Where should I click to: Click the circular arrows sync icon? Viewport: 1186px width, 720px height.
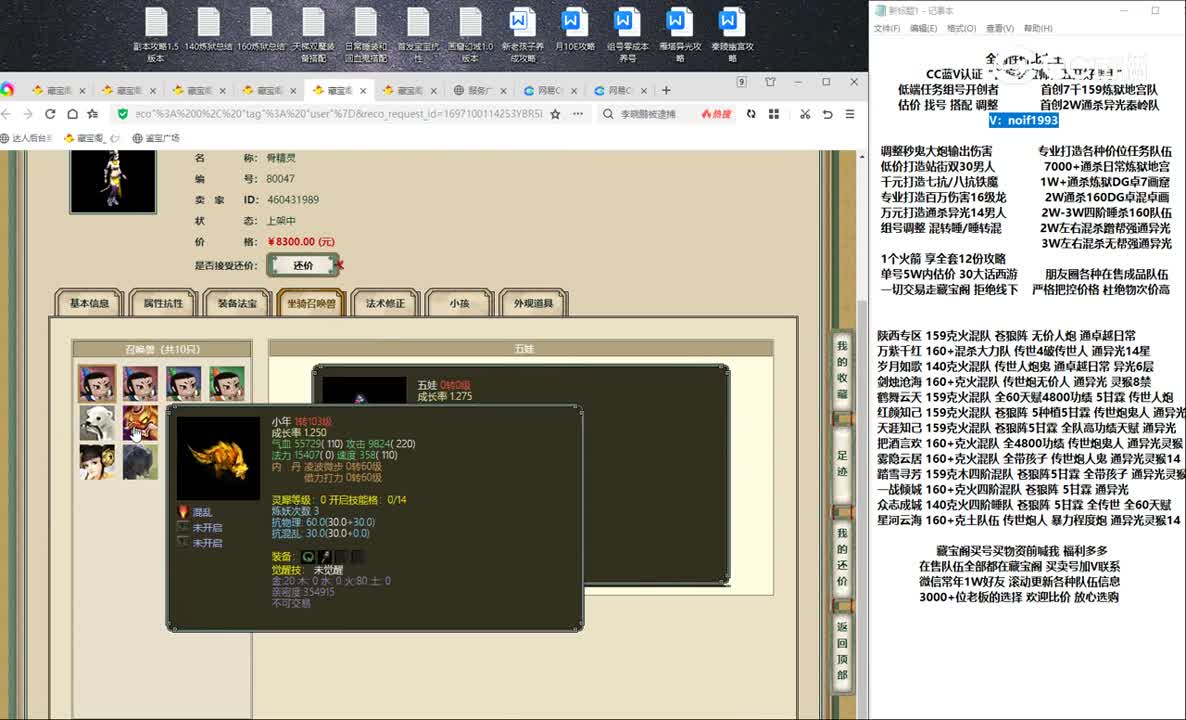pyautogui.click(x=751, y=114)
